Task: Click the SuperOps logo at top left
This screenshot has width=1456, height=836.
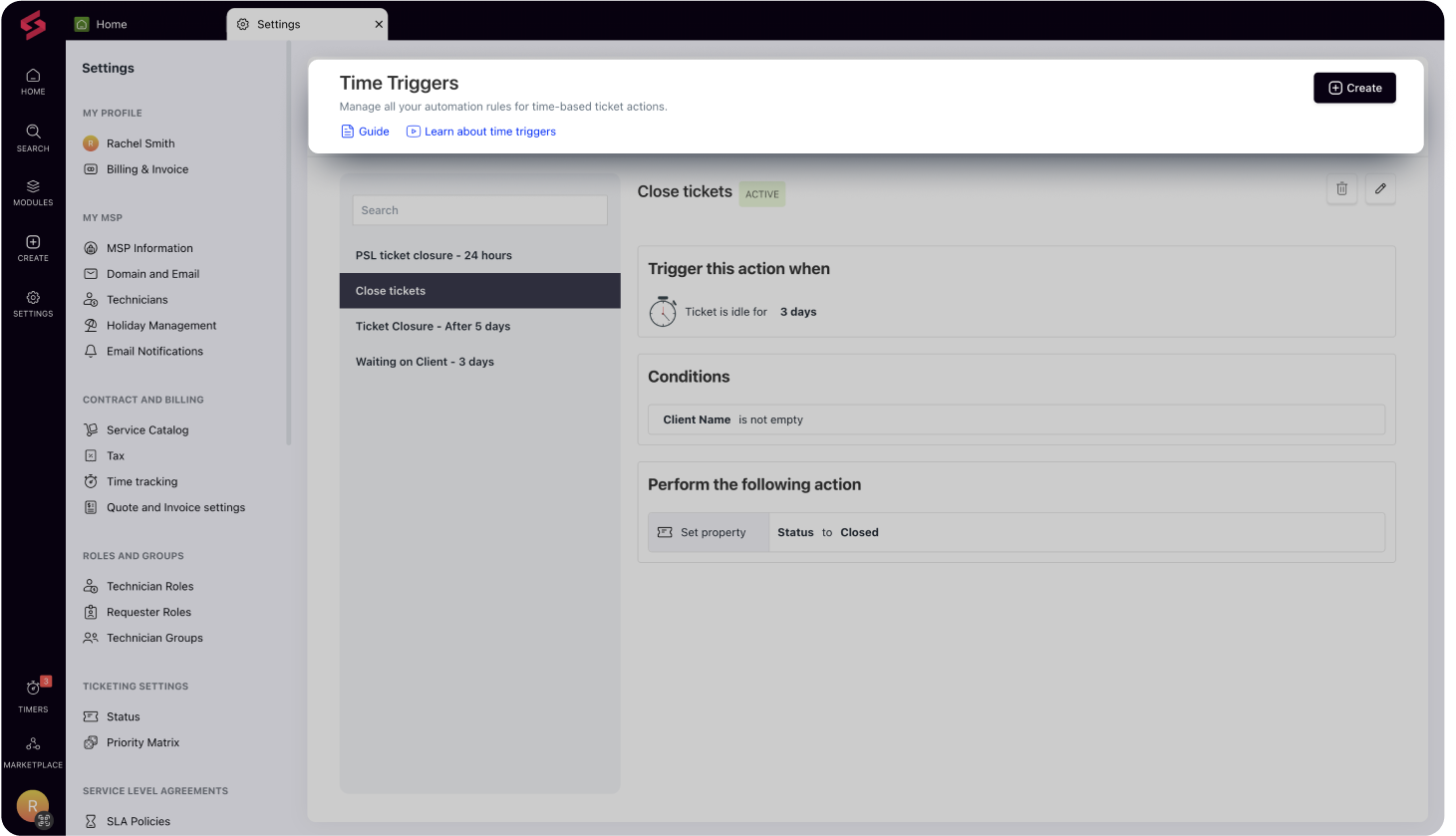Action: click(x=33, y=25)
